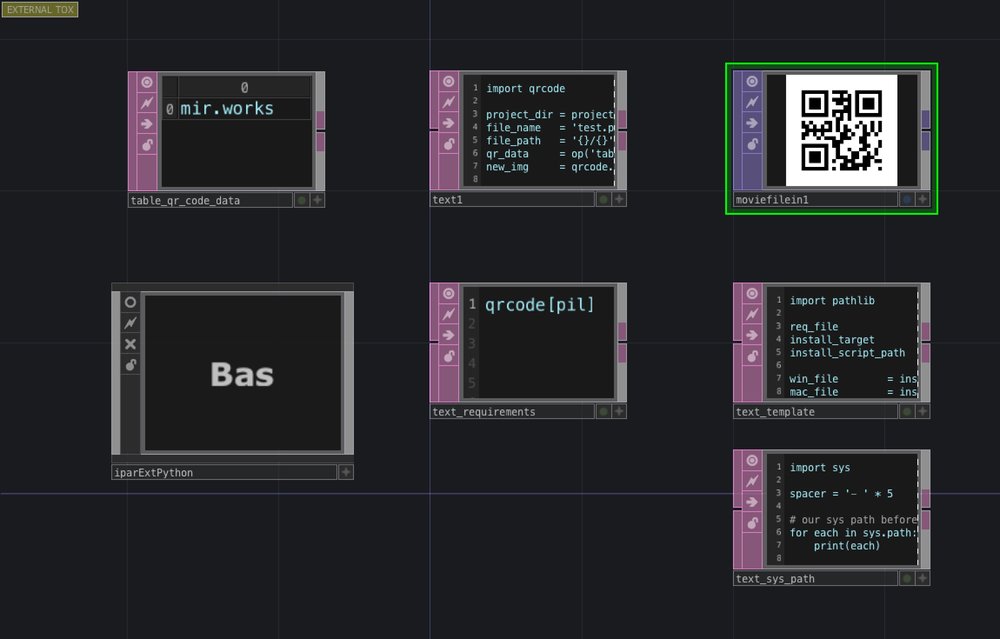The image size is (1000, 639).
Task: Expand plus button on iparExtPython node
Action: click(x=346, y=472)
